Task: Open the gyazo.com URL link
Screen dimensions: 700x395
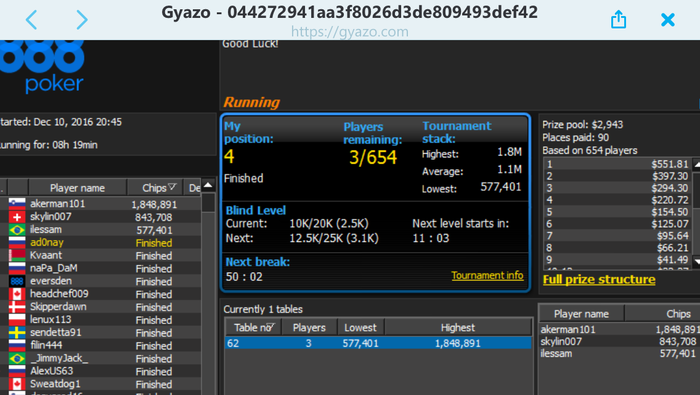Action: tap(350, 32)
